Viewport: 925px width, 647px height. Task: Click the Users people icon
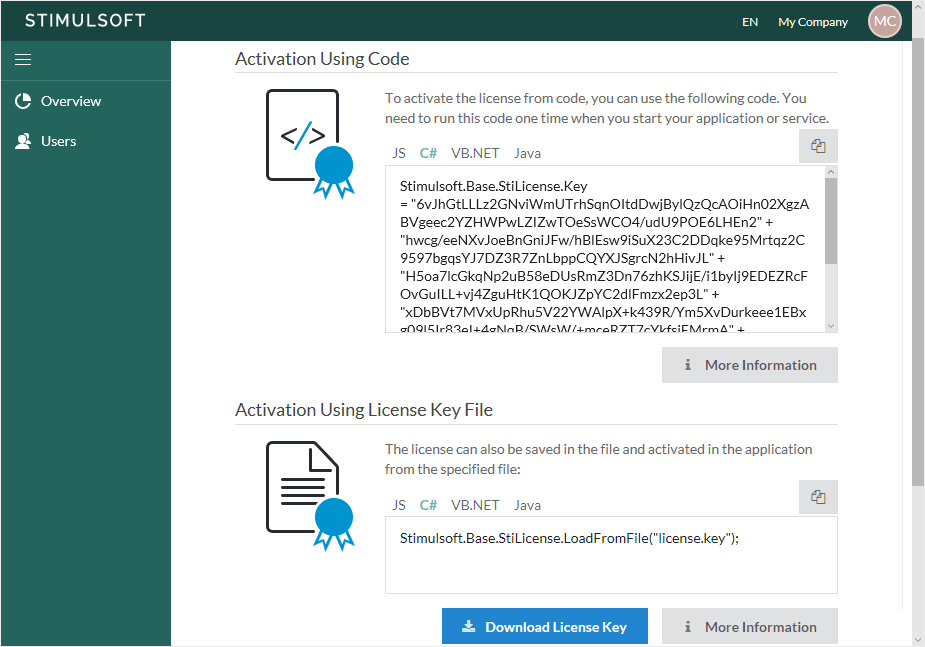(x=23, y=142)
